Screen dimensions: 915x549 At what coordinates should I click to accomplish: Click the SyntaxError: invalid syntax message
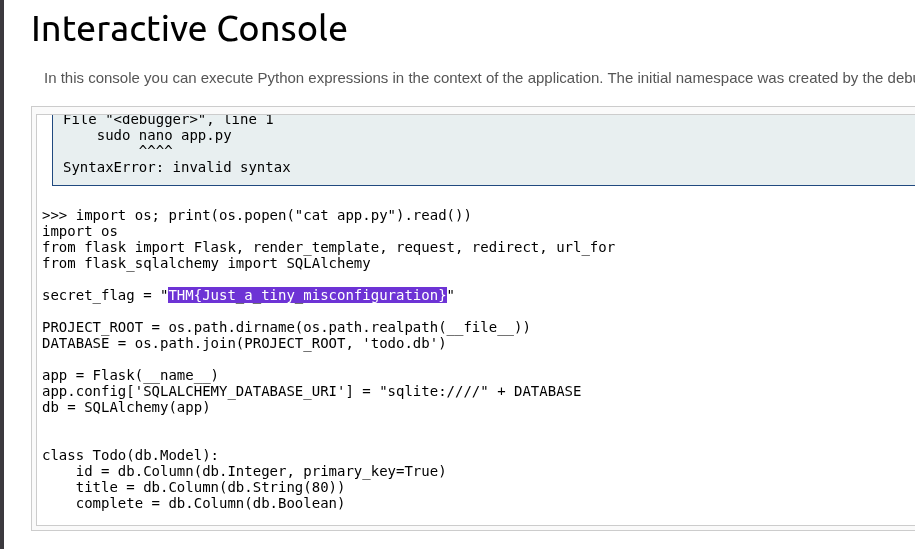(x=176, y=167)
